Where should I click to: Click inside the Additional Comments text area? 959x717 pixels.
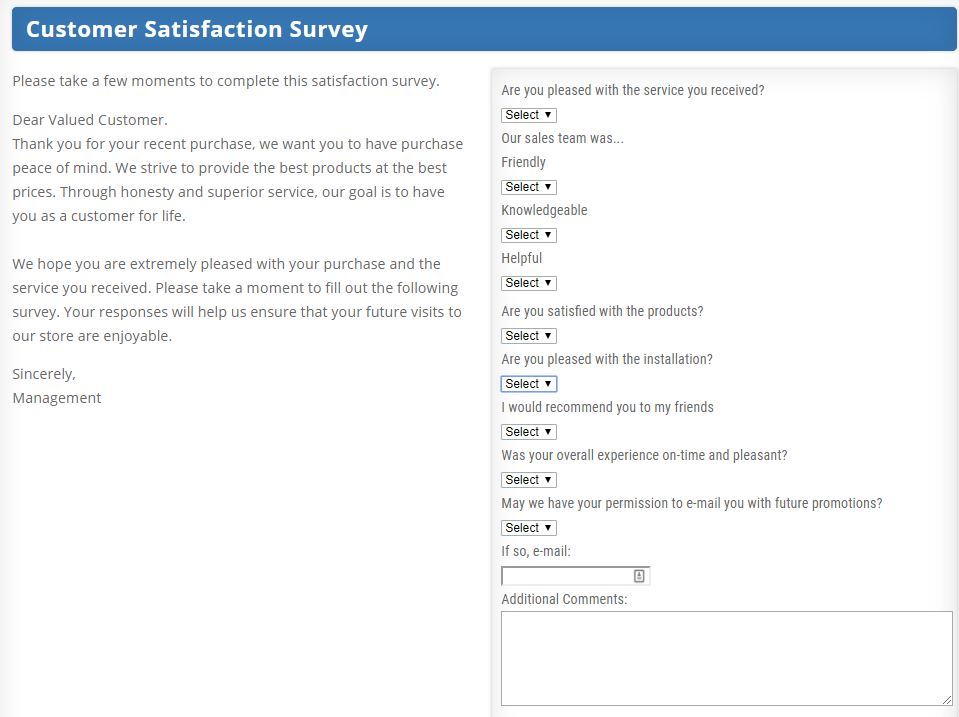pyautogui.click(x=727, y=658)
